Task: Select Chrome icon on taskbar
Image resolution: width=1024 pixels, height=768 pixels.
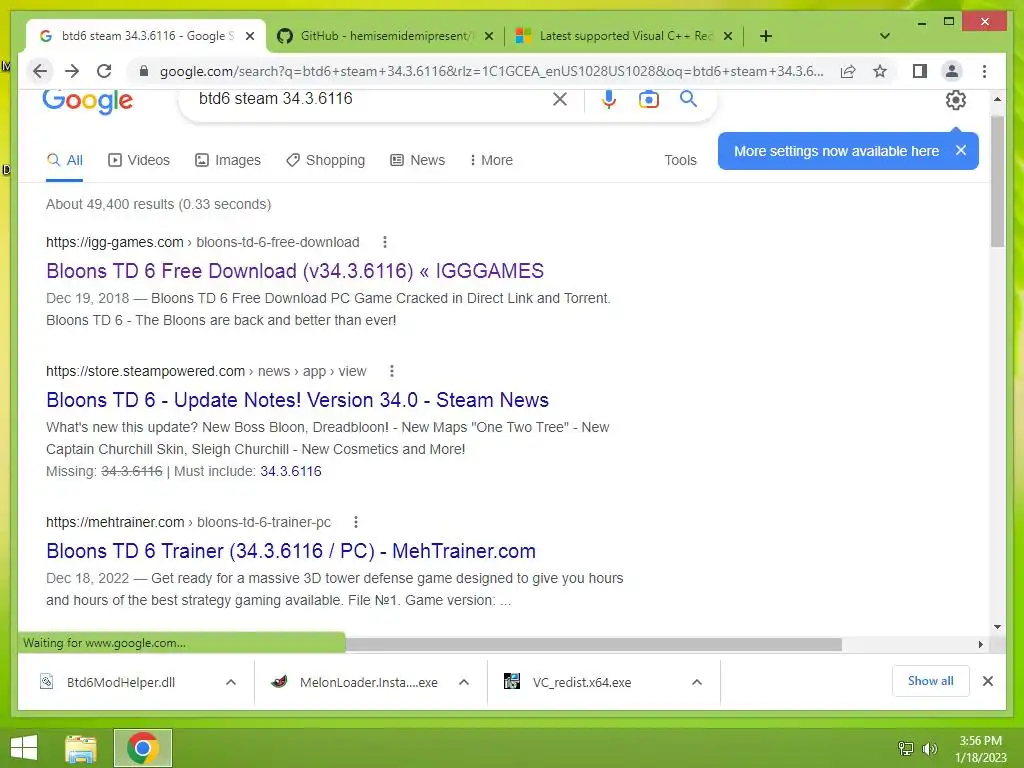Action: (x=142, y=748)
